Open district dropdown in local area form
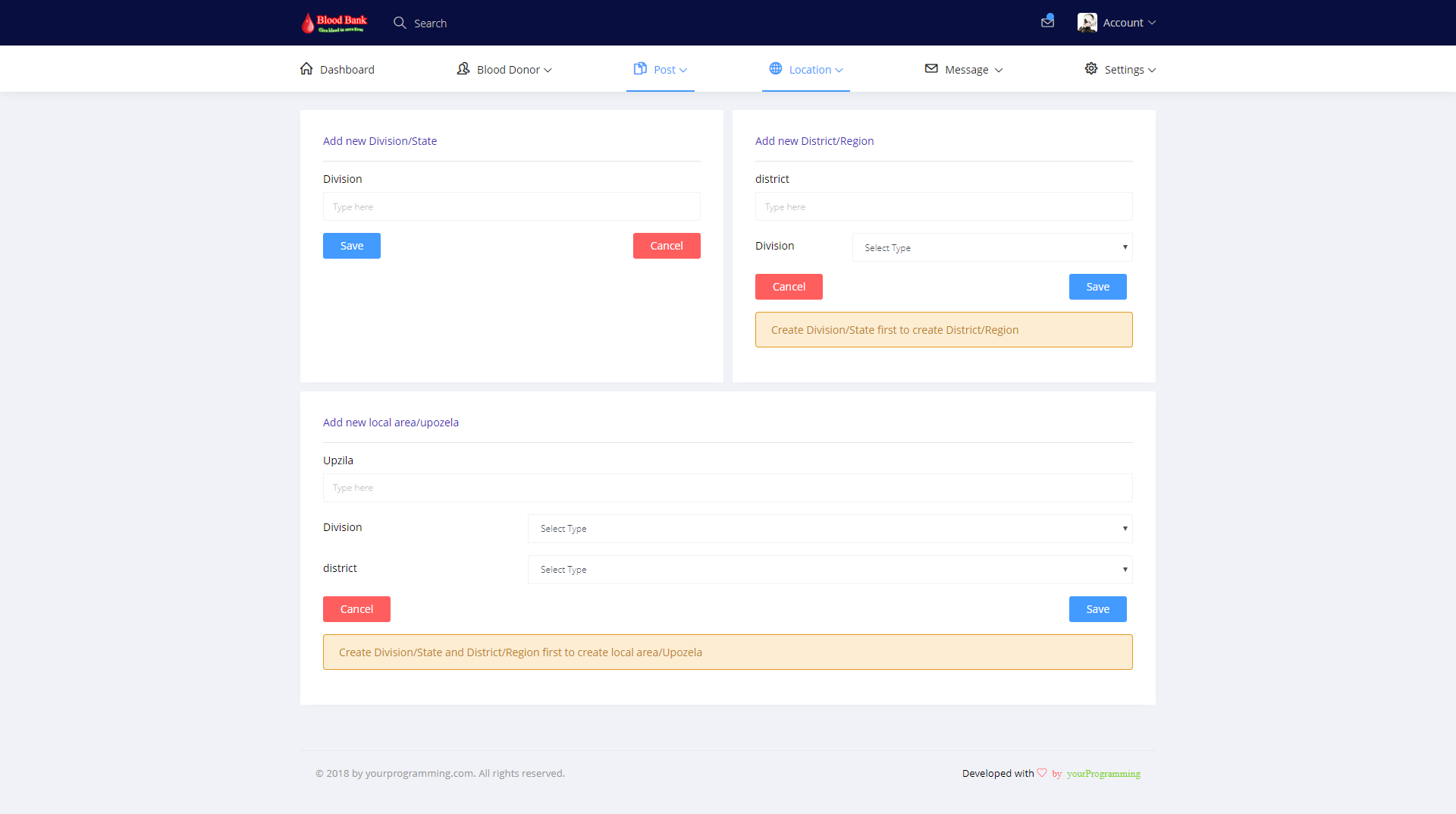Viewport: 1456px width, 814px height. pyautogui.click(x=830, y=570)
